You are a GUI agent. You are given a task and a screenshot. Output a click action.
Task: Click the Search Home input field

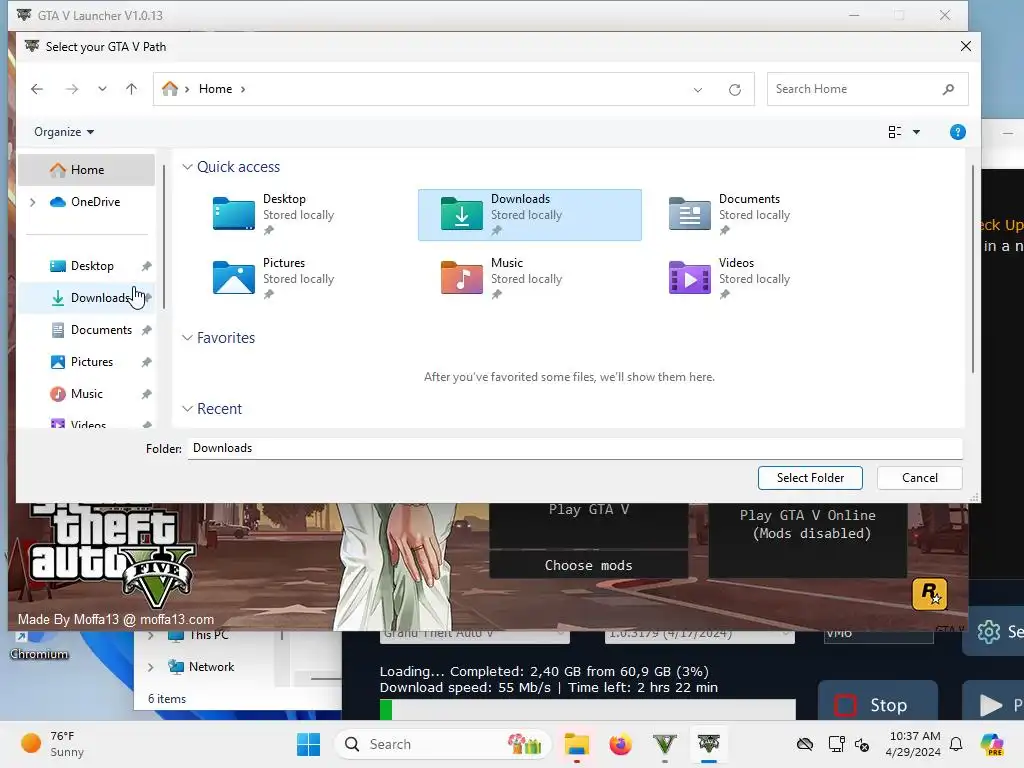point(867,89)
